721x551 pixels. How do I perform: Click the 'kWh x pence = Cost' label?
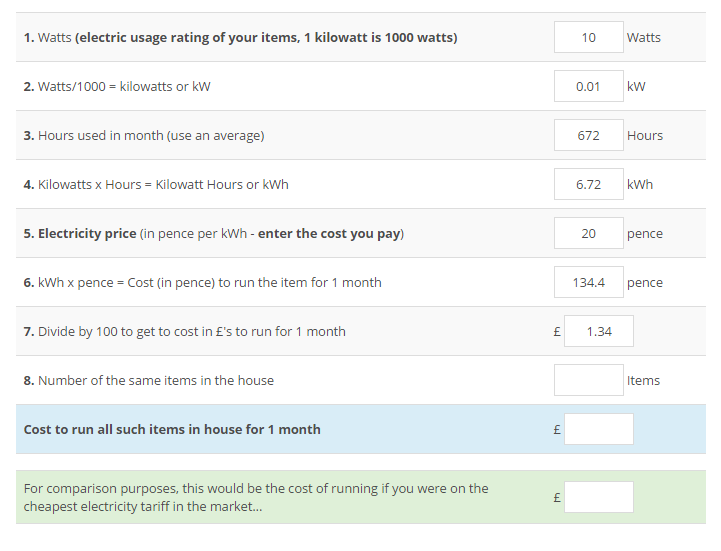(202, 282)
